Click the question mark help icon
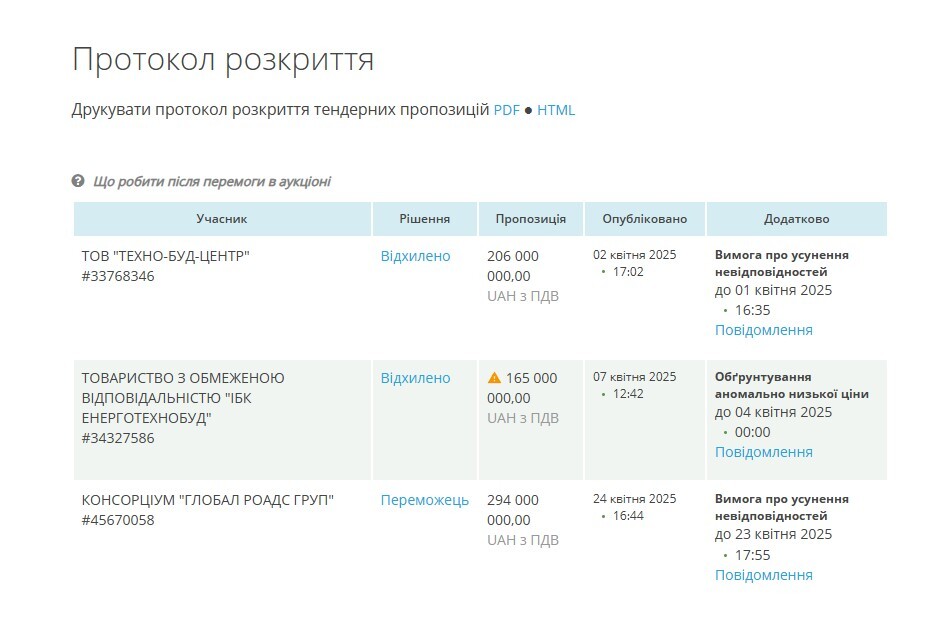Screen dimensions: 952x629 (x=78, y=181)
